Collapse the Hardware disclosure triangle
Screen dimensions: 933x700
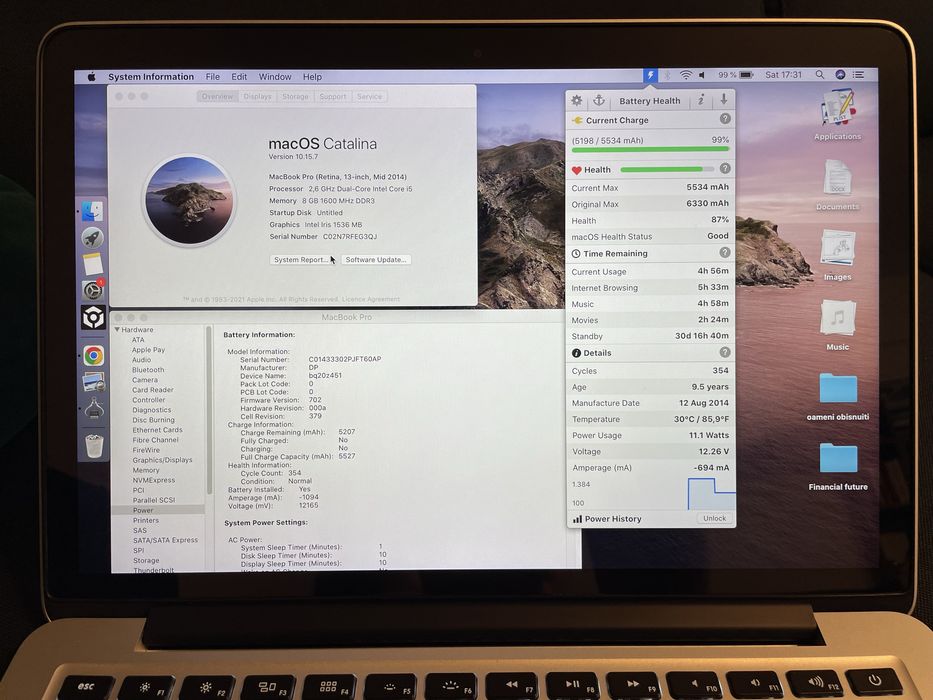(117, 329)
